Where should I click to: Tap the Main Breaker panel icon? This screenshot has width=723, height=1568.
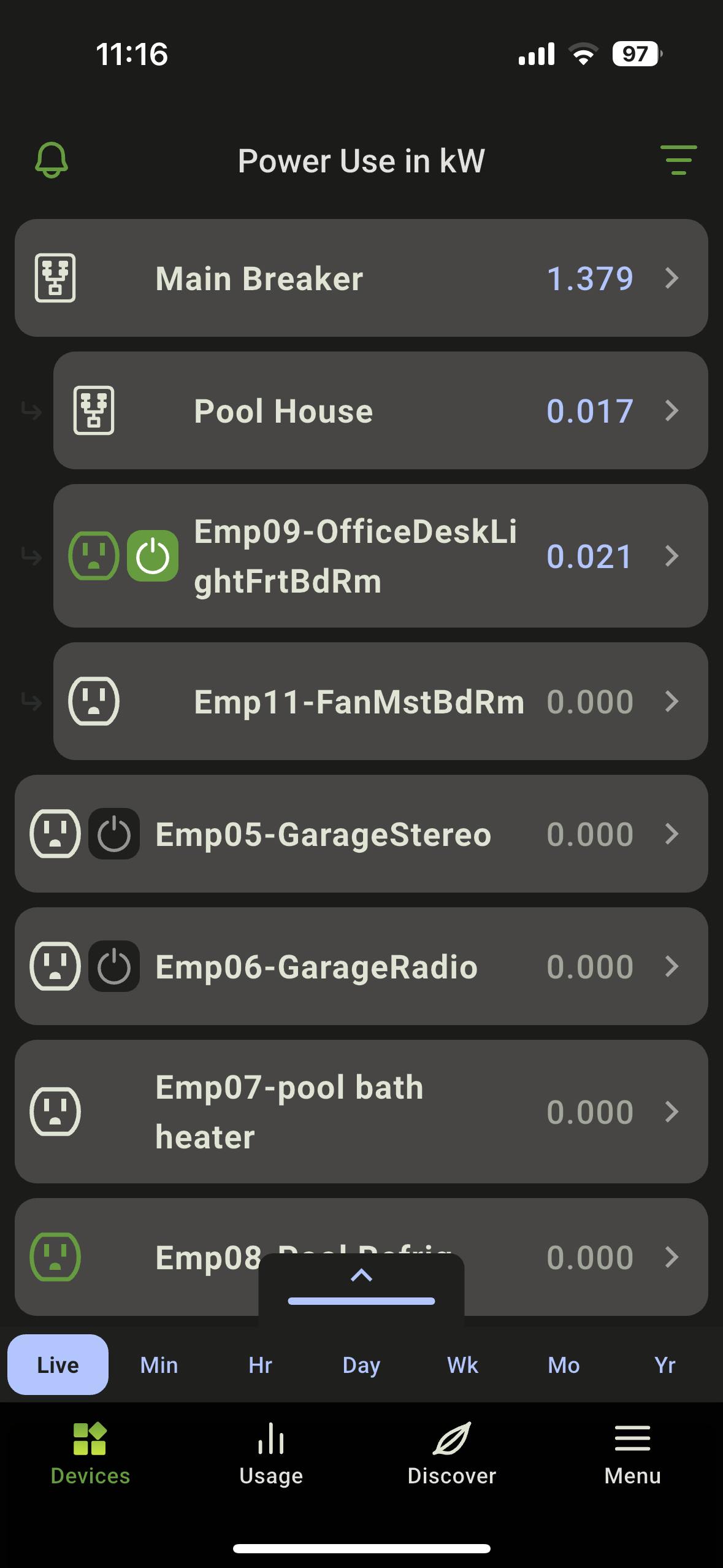(55, 278)
